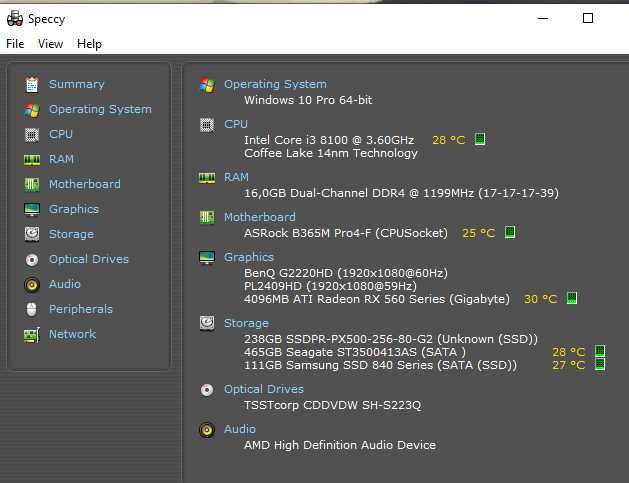Click the Storage heading link in summary
629x483 pixels.
246,323
